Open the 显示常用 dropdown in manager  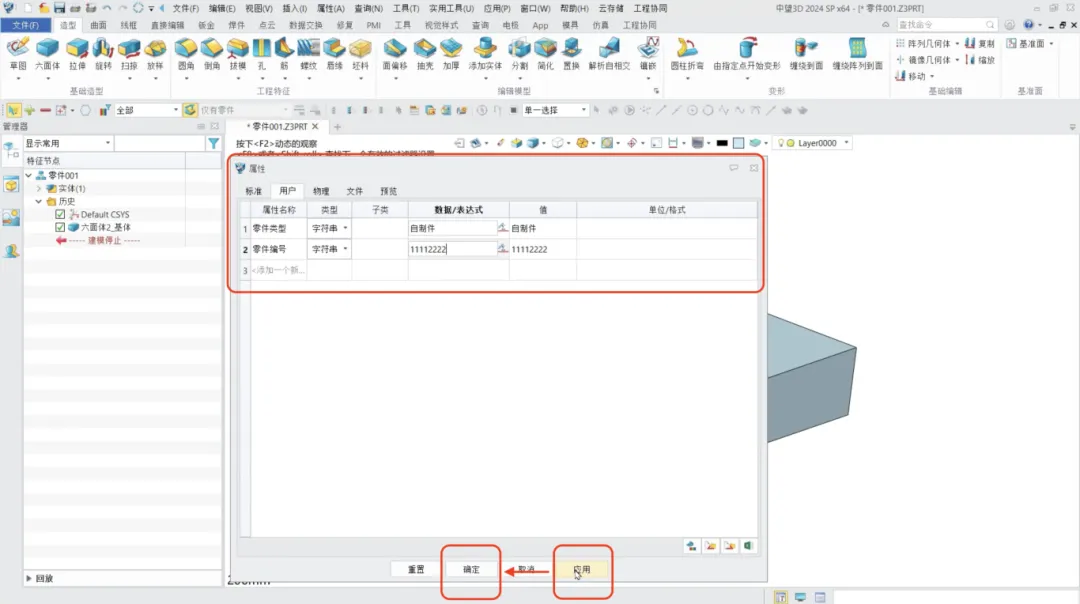[x=67, y=144]
